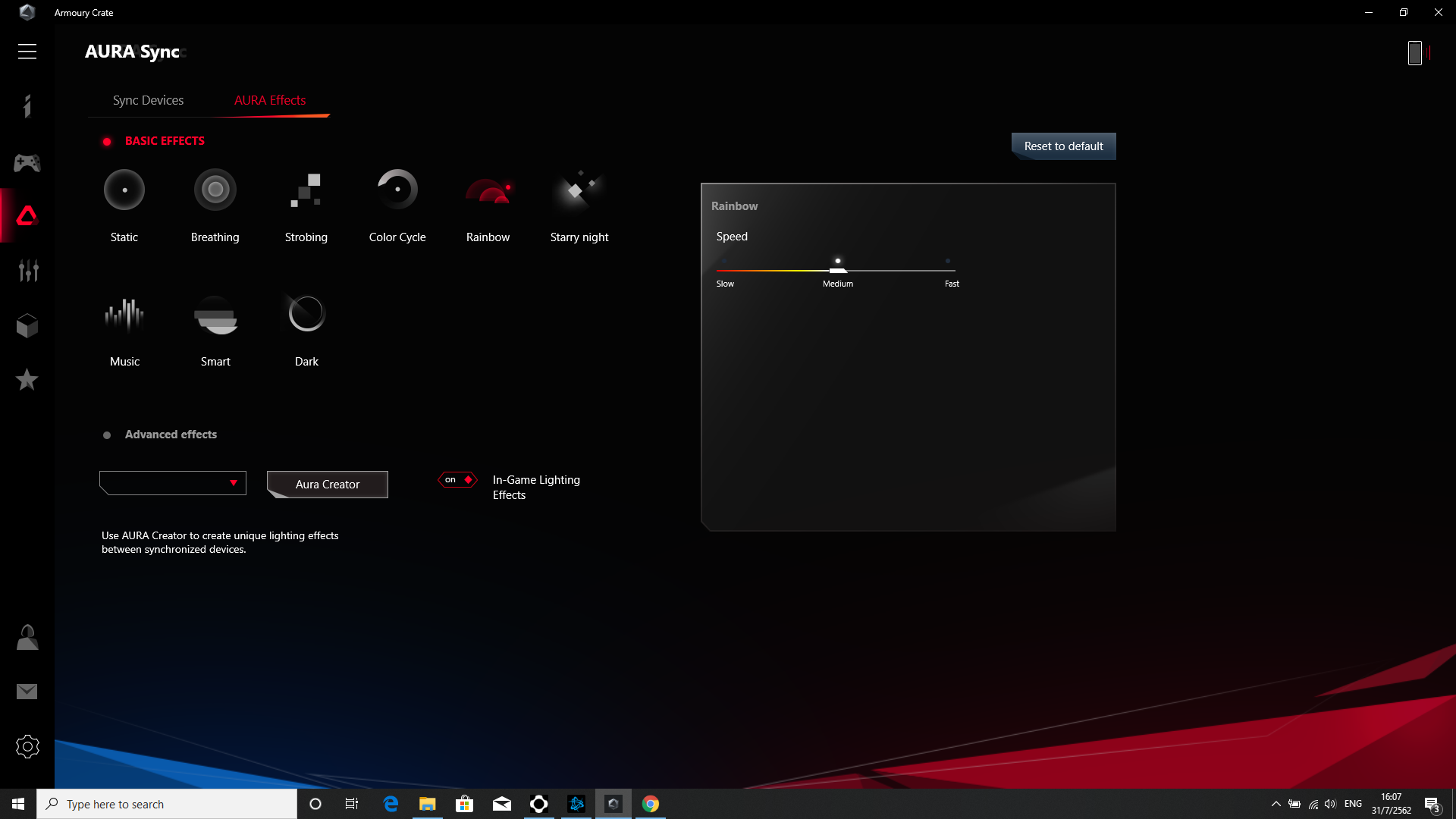The image size is (1456, 819).
Task: Click Reset to default button
Action: pyautogui.click(x=1063, y=146)
